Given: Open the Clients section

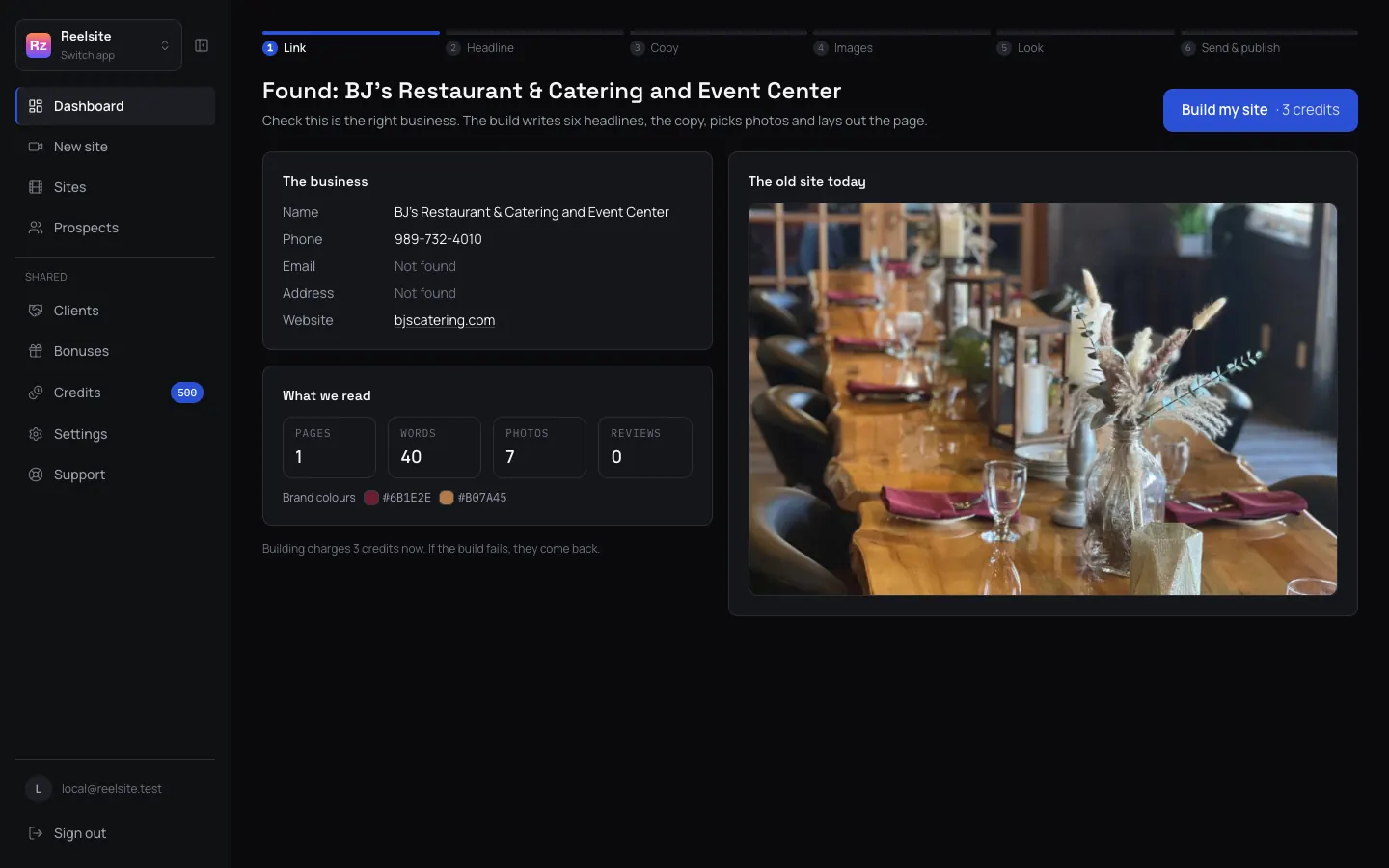Looking at the screenshot, I should (115, 311).
